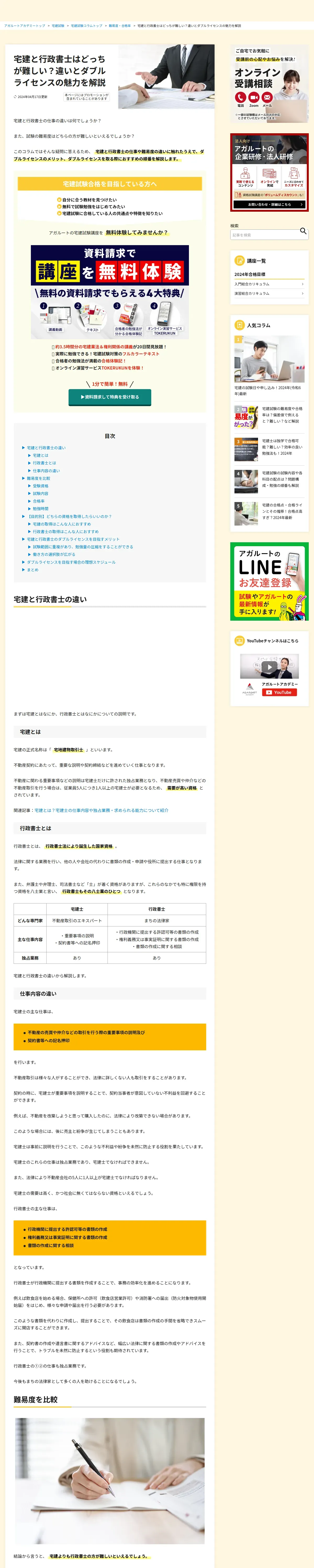This screenshot has height=1568, width=314.
Task: Click the まちの法律家 table cell
Action: click(157, 920)
